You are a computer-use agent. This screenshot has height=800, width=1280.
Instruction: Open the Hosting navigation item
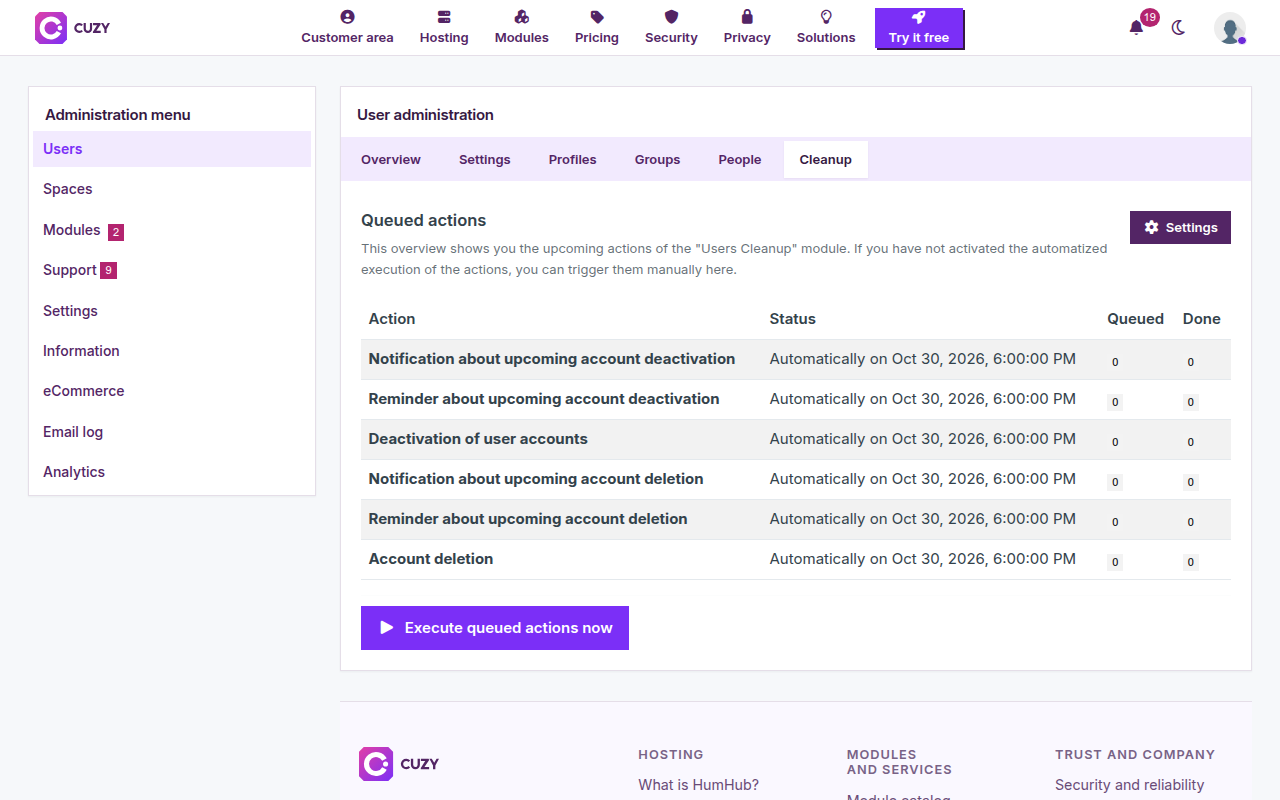444,28
